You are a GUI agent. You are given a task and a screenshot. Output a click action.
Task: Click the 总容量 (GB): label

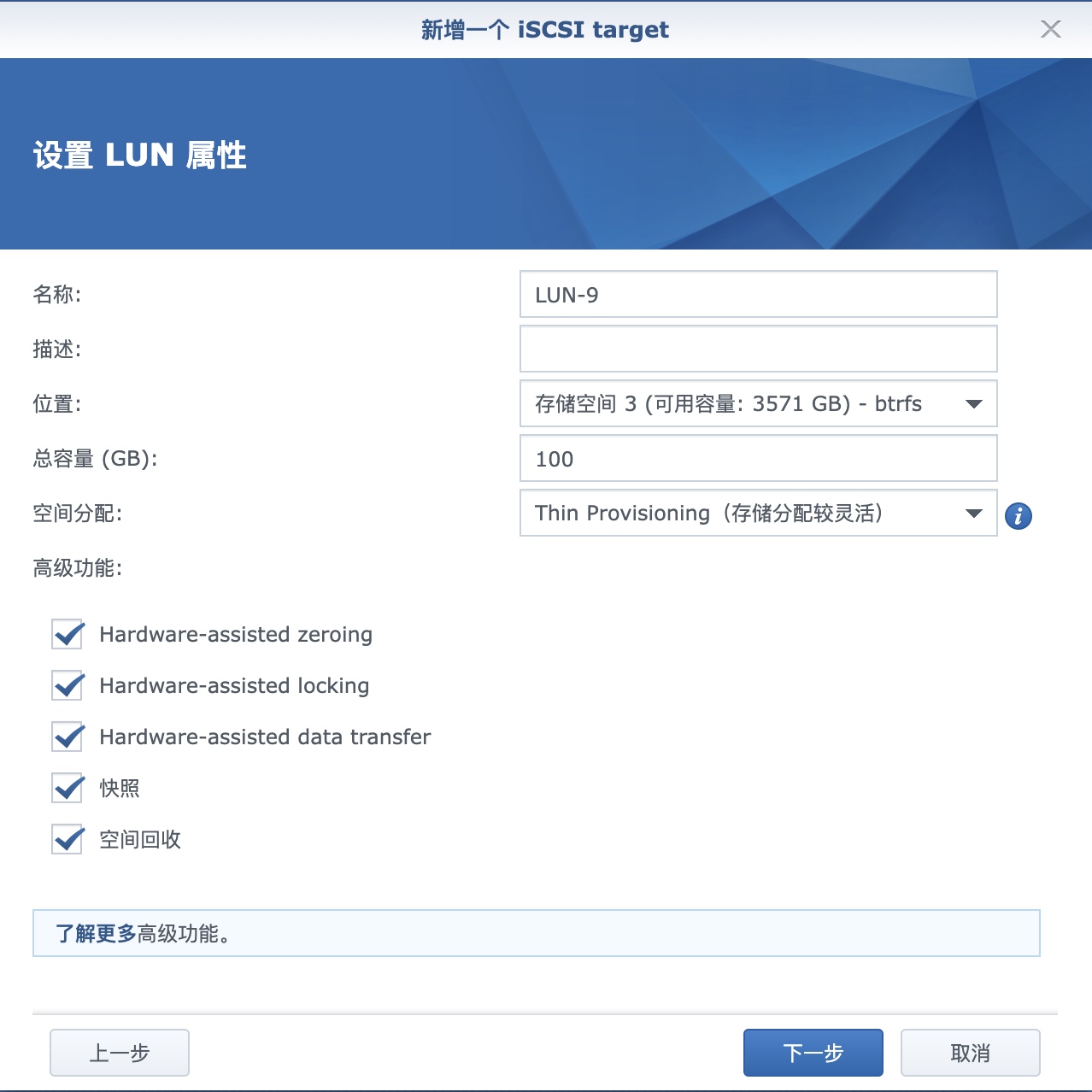pyautogui.click(x=95, y=459)
